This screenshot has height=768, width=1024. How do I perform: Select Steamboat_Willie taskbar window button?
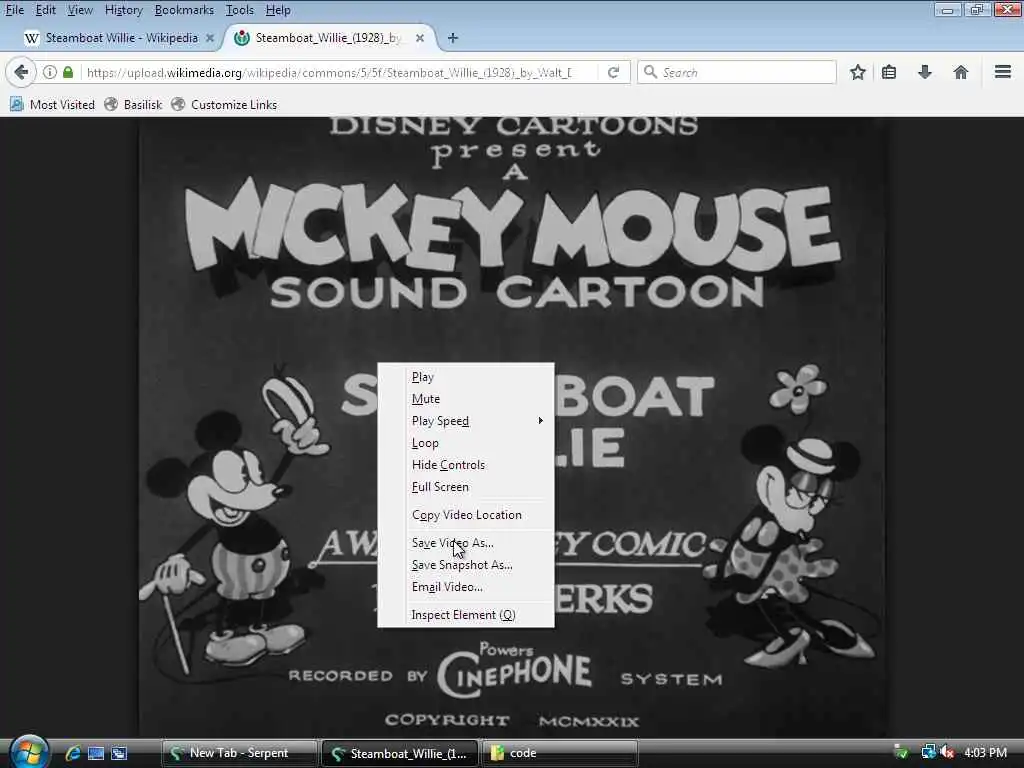[x=400, y=753]
